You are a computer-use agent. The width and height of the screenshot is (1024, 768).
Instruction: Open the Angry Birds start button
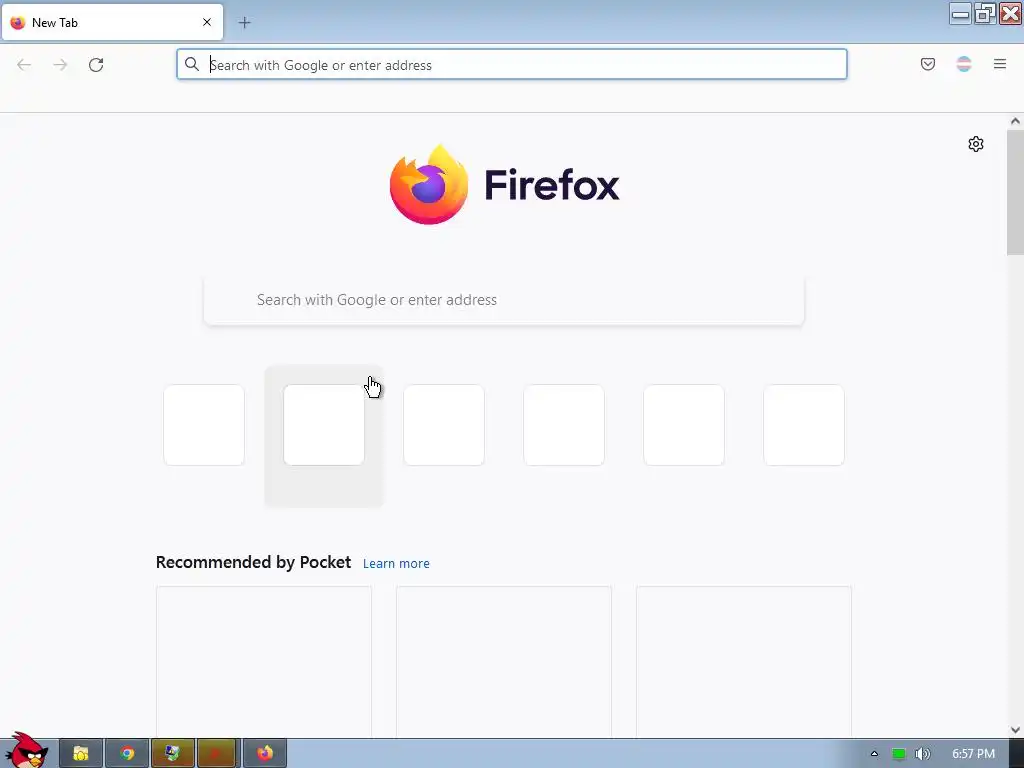(x=26, y=751)
